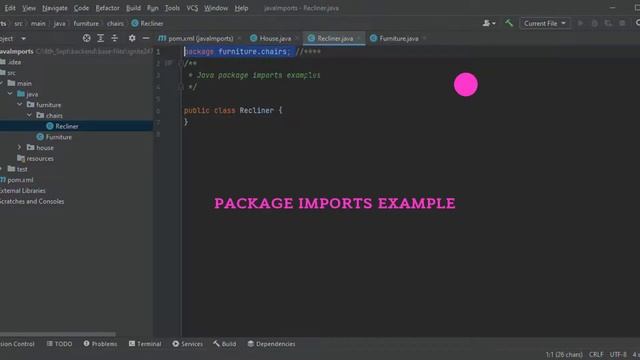Click green hammer Build Project icon
Viewport: 640px width, 360px height.
click(509, 23)
